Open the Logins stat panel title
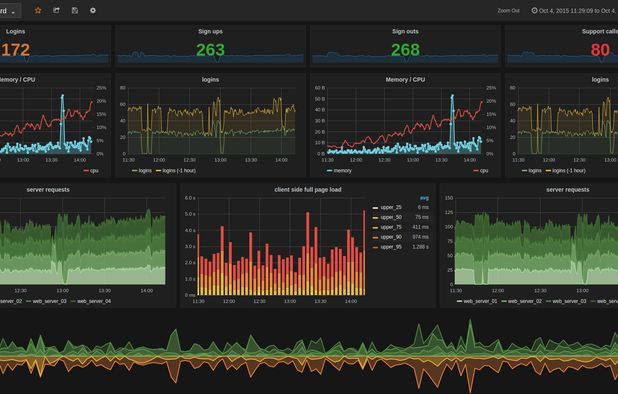The image size is (618, 394). pyautogui.click(x=15, y=32)
